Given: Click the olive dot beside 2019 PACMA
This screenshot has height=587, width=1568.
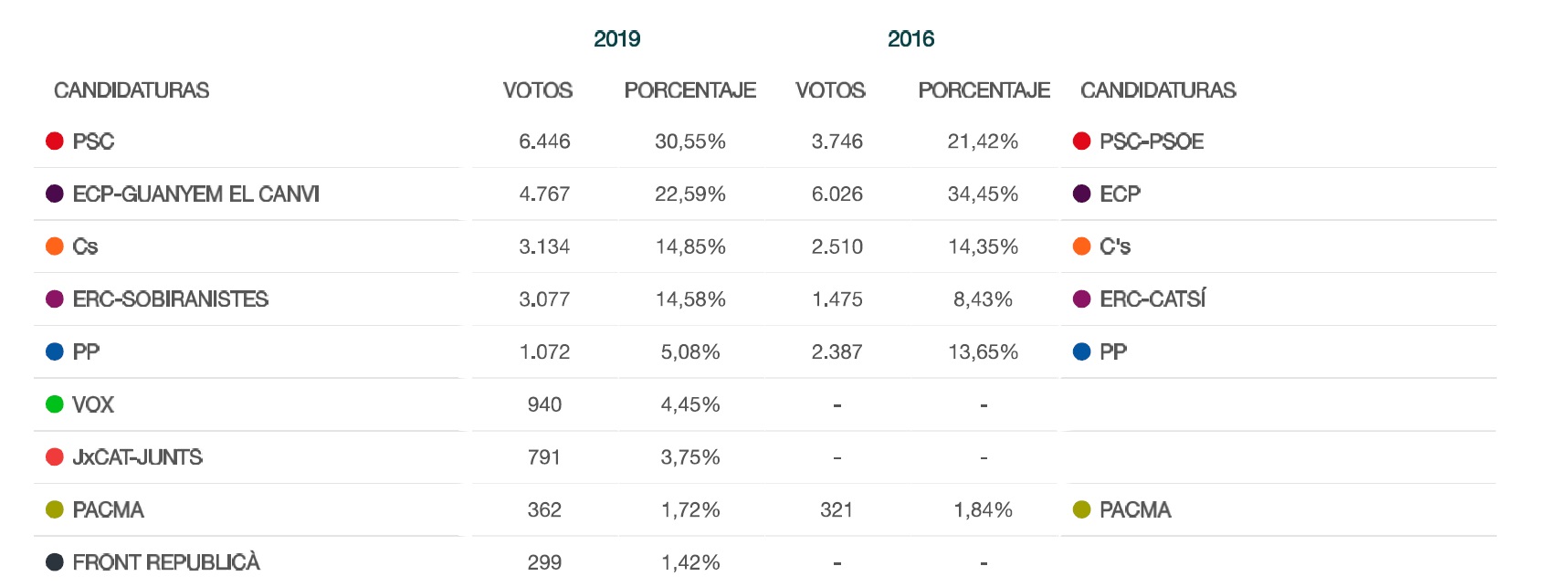Looking at the screenshot, I should coord(55,509).
